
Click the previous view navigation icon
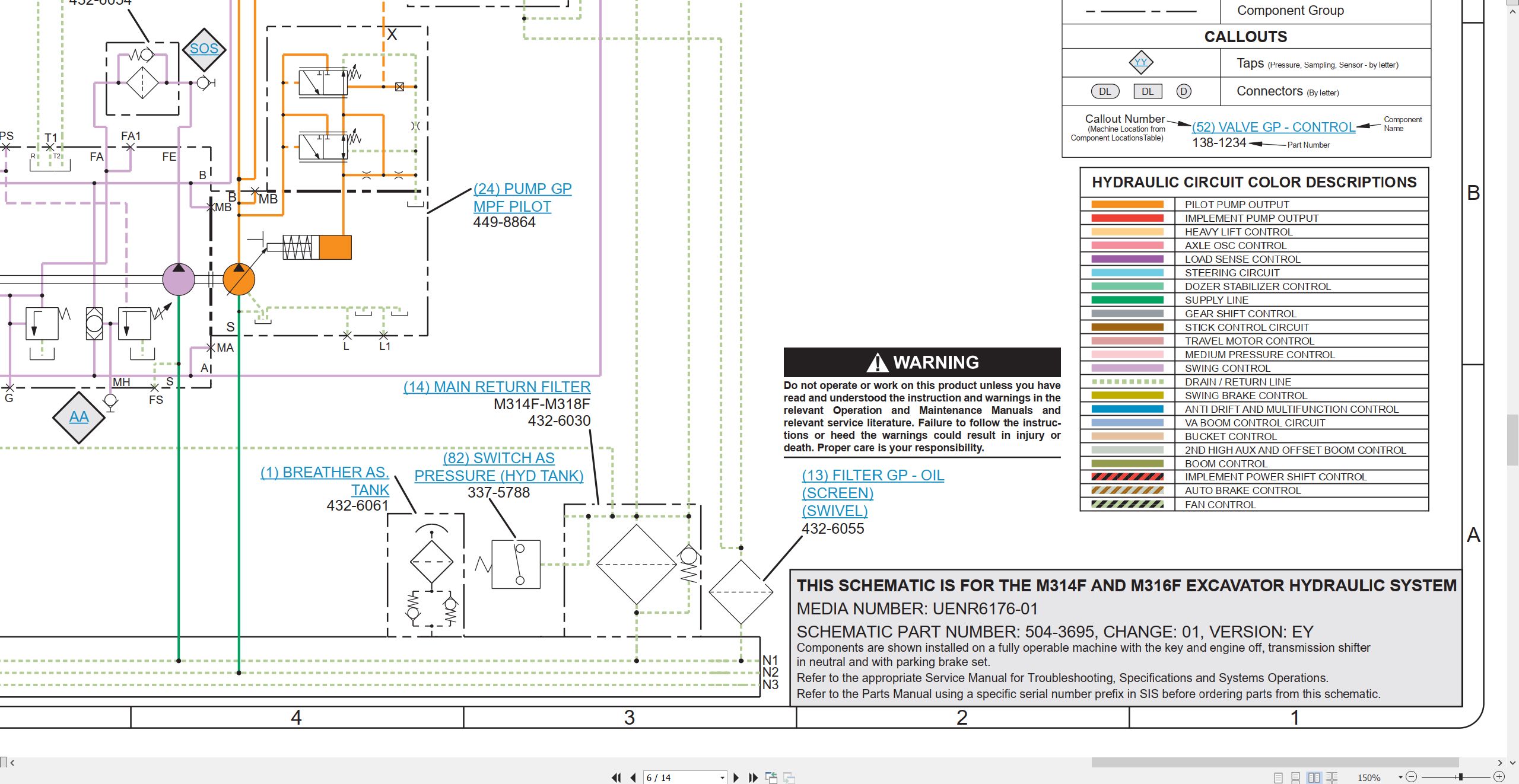(771, 777)
